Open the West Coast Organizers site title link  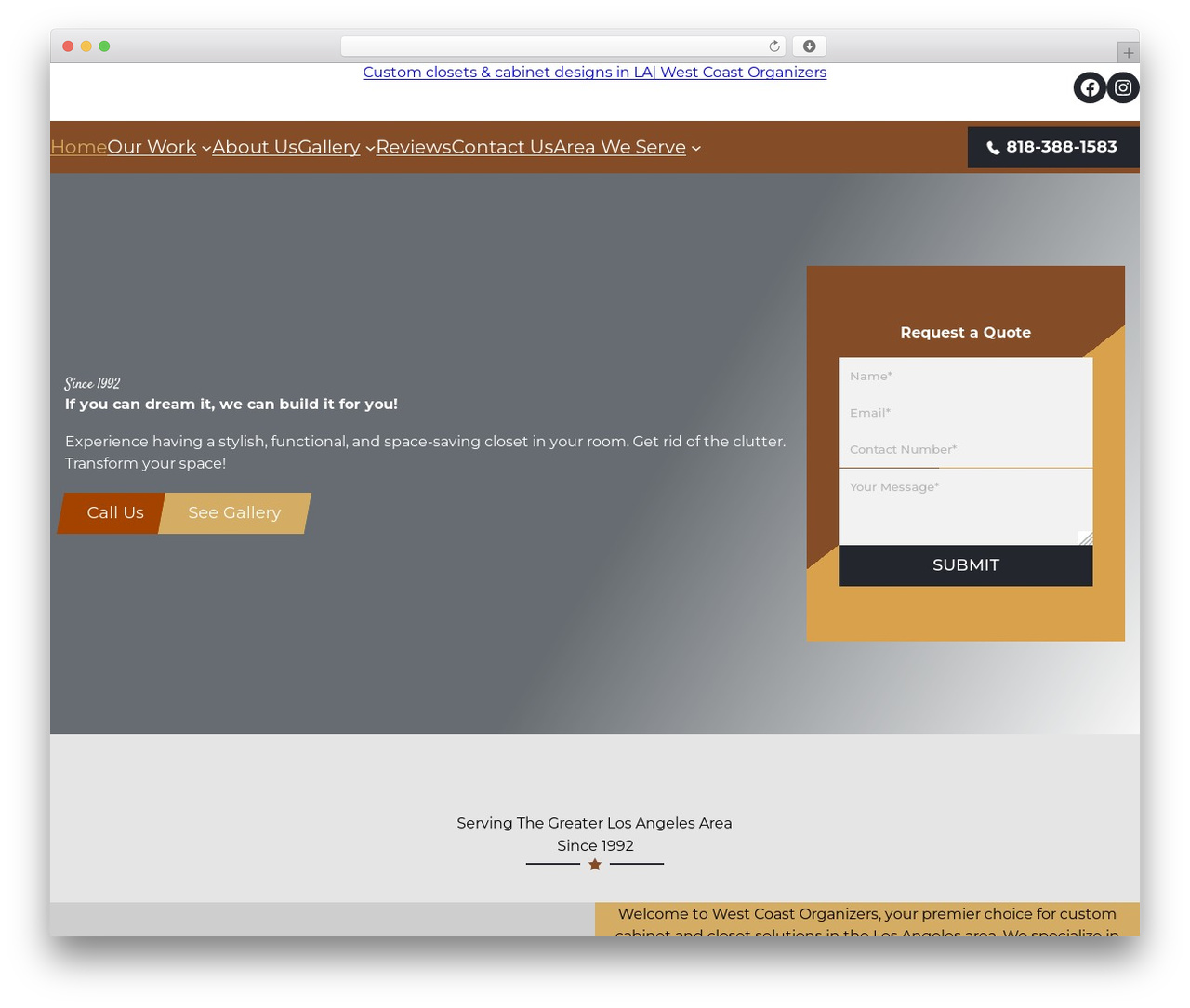pos(595,72)
